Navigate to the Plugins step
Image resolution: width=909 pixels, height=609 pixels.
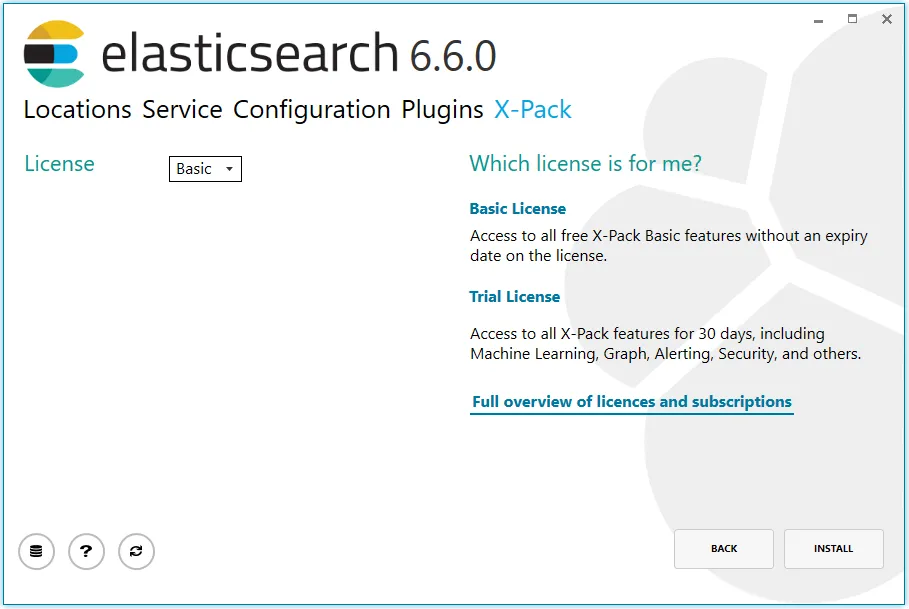442,110
